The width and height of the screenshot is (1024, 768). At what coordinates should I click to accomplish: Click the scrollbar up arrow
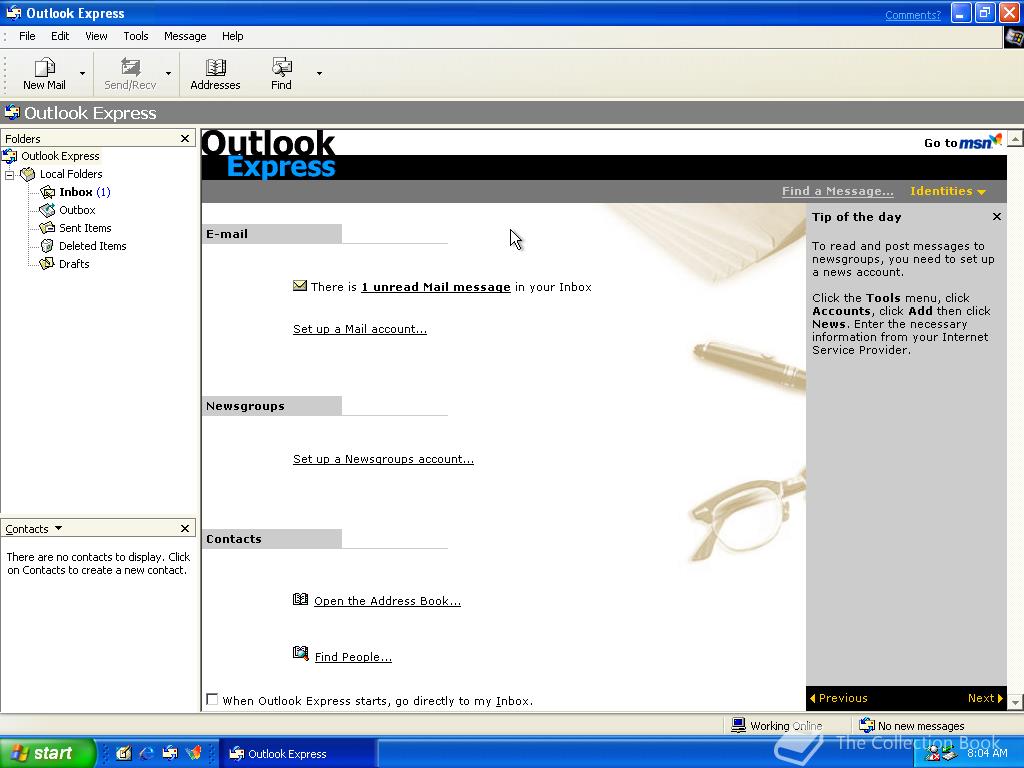click(1015, 138)
